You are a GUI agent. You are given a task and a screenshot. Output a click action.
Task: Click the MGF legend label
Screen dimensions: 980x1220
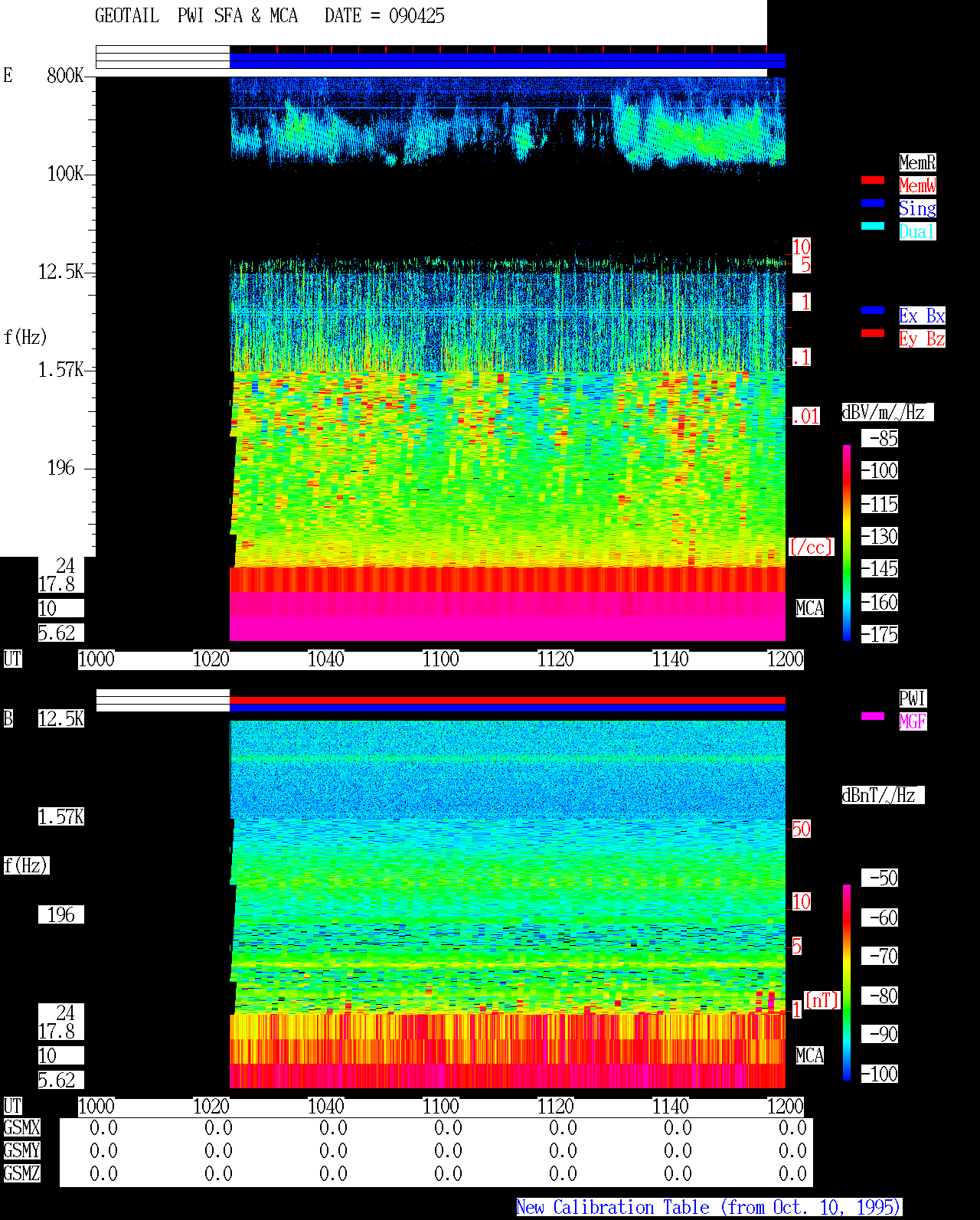coord(913,721)
